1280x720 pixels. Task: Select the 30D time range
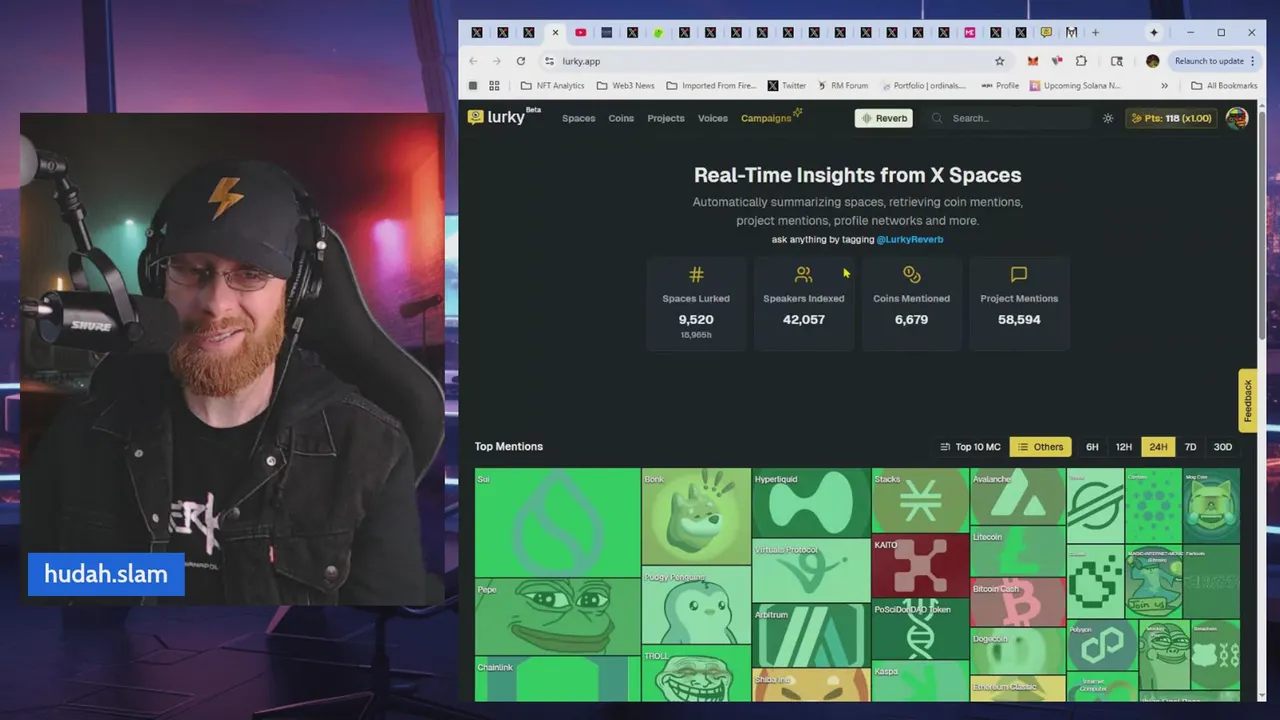tap(1222, 447)
